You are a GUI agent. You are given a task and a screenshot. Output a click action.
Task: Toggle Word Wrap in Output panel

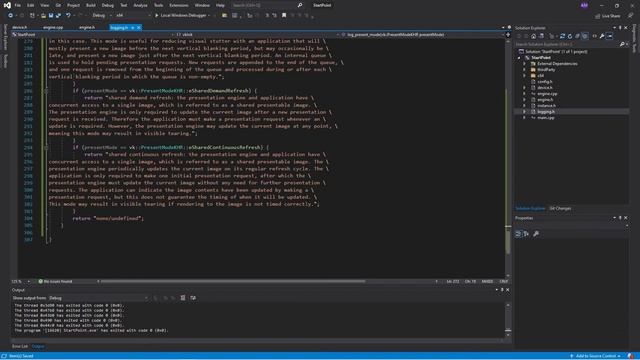(193, 298)
